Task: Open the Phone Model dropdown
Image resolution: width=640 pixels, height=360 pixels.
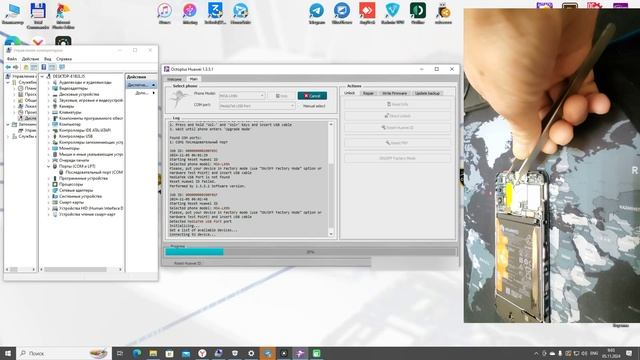Action: pos(242,96)
